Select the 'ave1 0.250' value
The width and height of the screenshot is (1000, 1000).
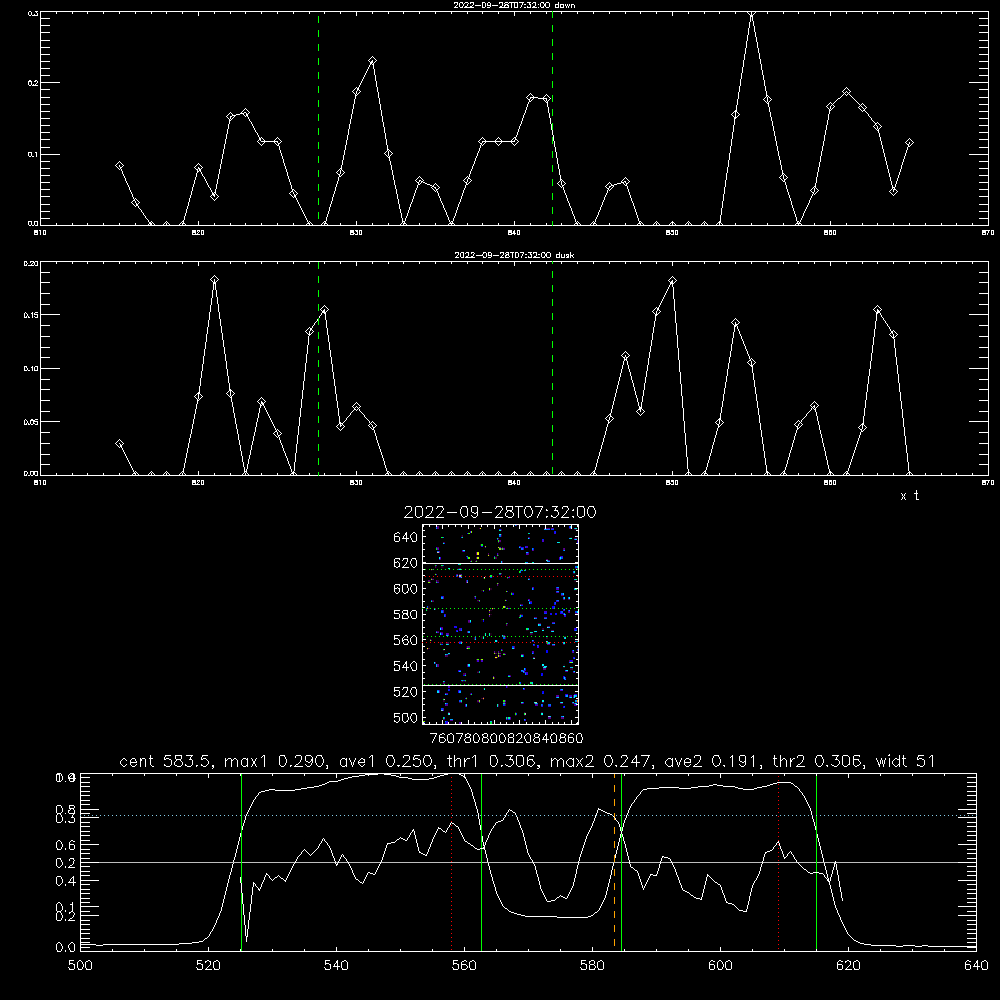pyautogui.click(x=385, y=761)
